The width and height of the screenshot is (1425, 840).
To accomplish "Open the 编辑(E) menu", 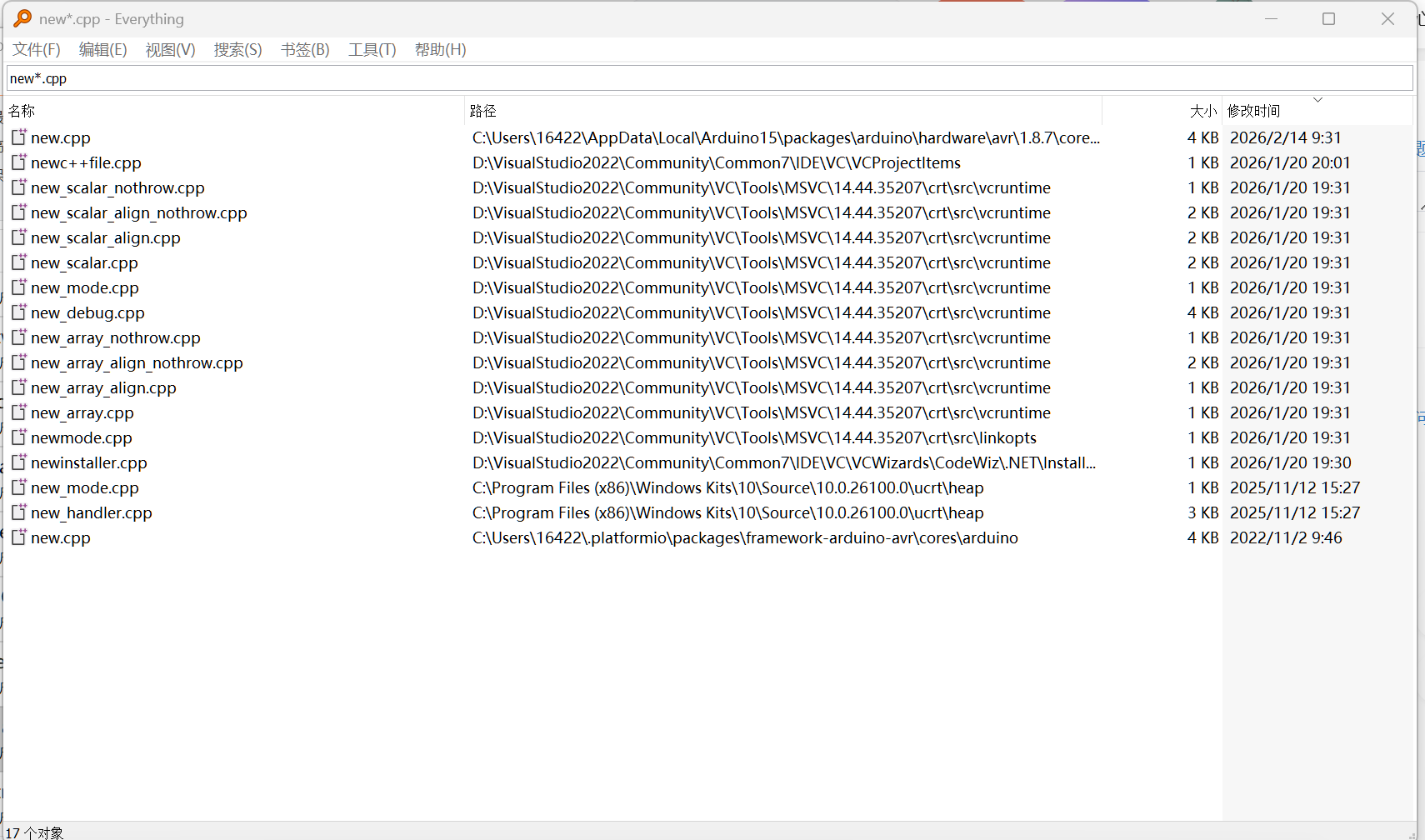I will (x=103, y=50).
